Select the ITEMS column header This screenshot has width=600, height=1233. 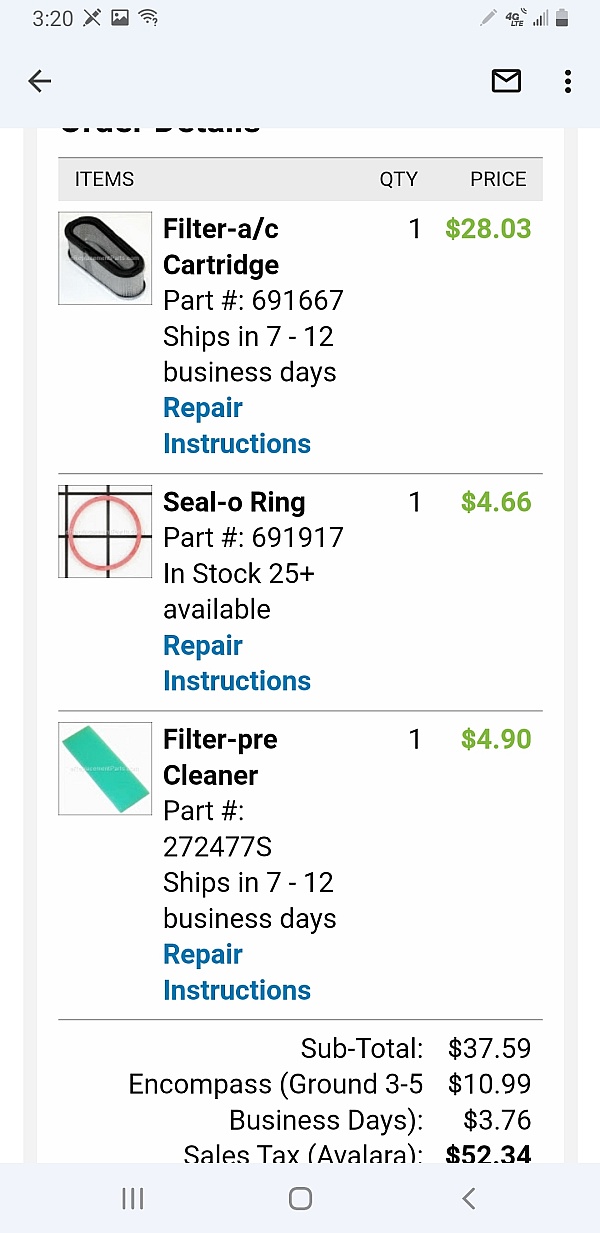pos(104,179)
